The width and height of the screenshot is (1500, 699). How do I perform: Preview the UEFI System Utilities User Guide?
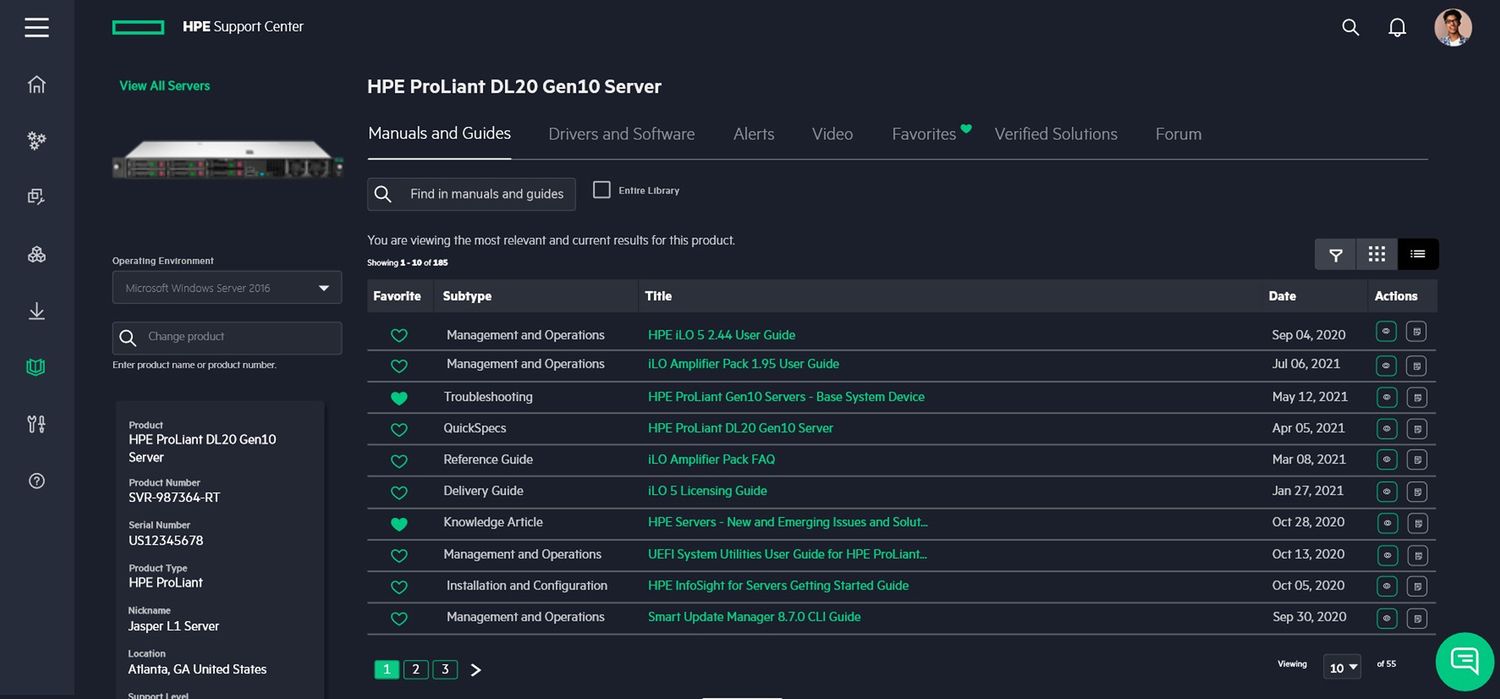click(1386, 555)
